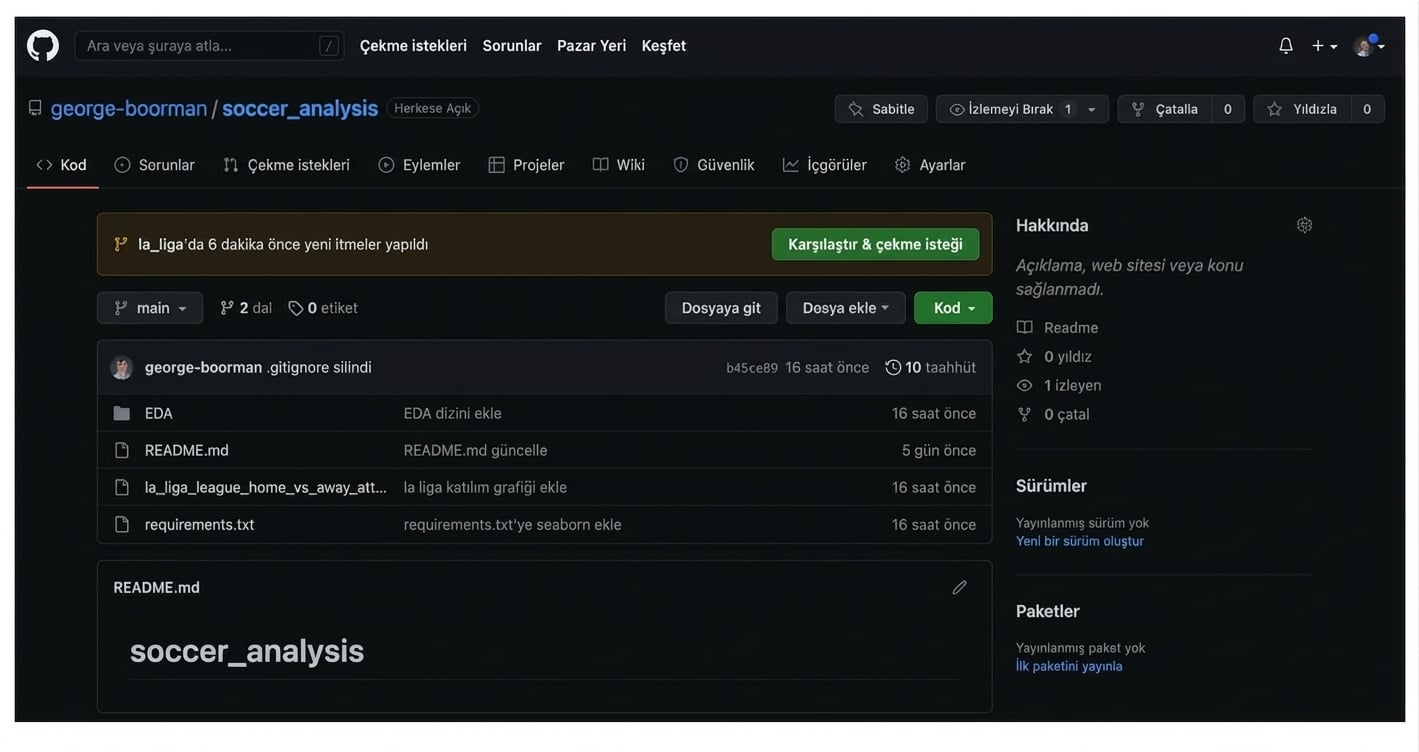Screen dimensions: 1419x752
Task: Click george-boorman's commit avatar
Action: 122,368
